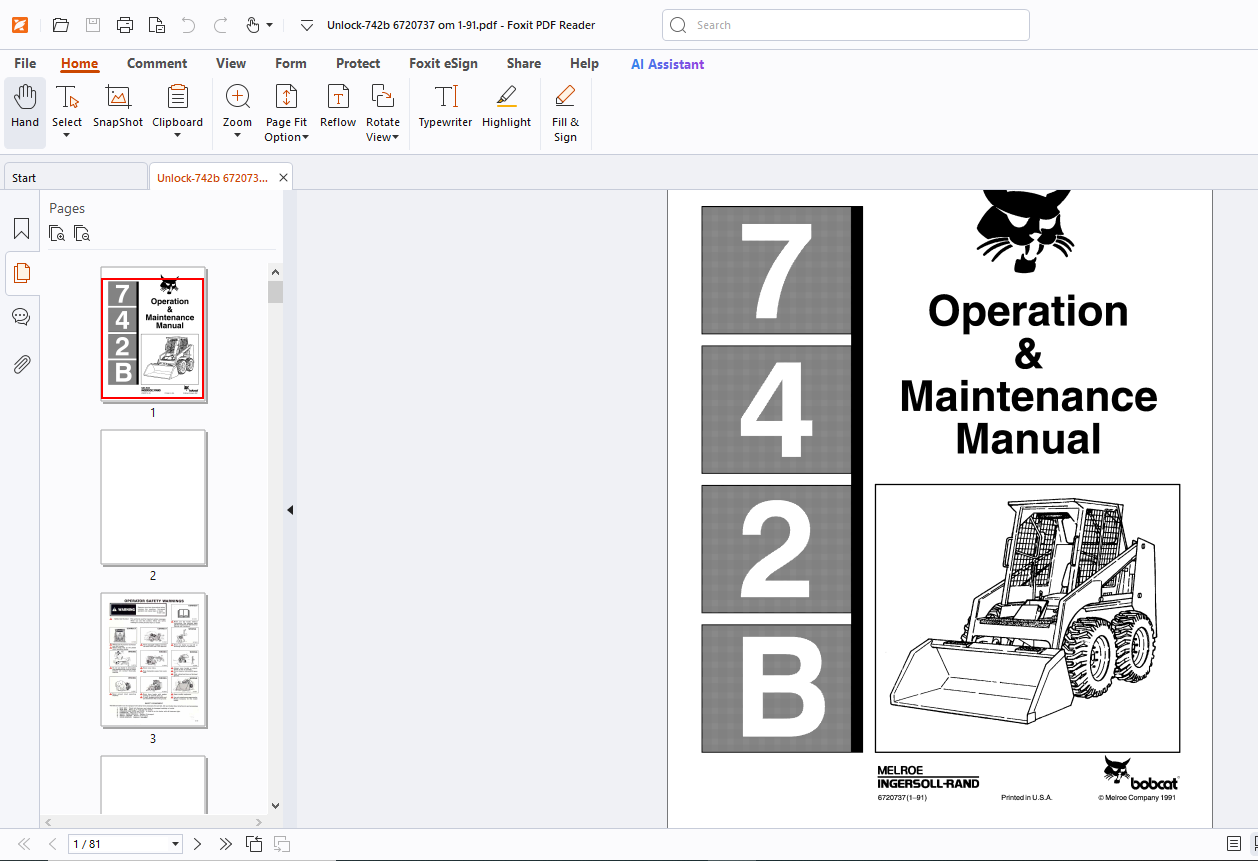The height and width of the screenshot is (861, 1258).
Task: Open a file with the folder icon
Action: click(x=61, y=25)
